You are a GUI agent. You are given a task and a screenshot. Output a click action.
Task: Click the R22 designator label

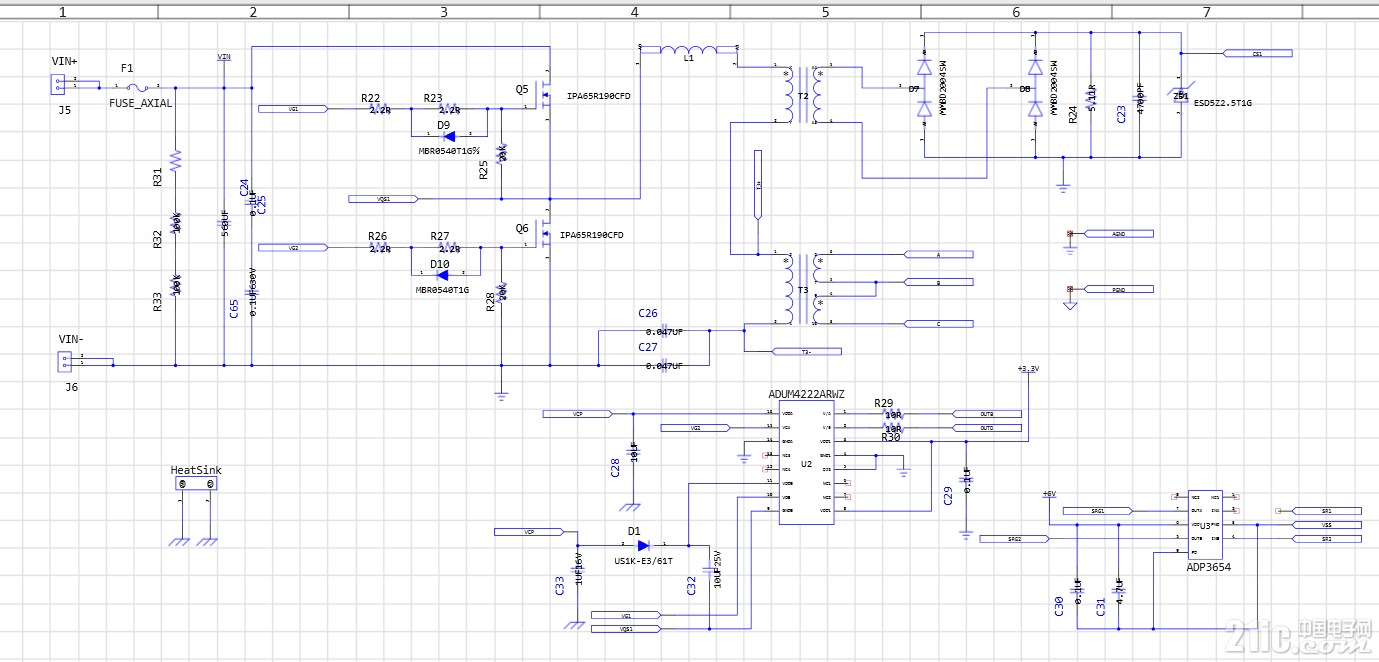(x=371, y=98)
